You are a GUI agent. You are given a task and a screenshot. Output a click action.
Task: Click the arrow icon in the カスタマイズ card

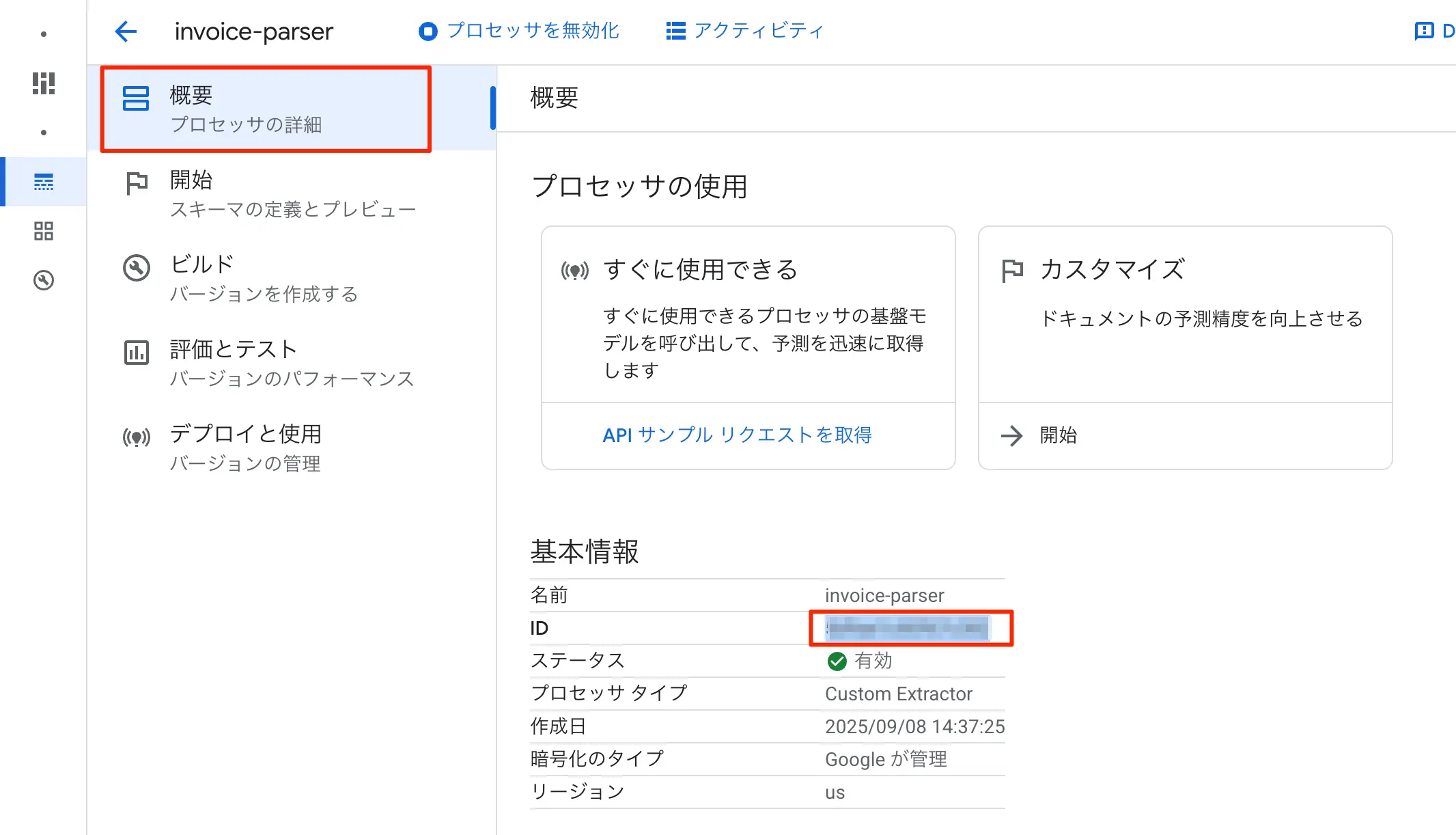tap(1011, 436)
